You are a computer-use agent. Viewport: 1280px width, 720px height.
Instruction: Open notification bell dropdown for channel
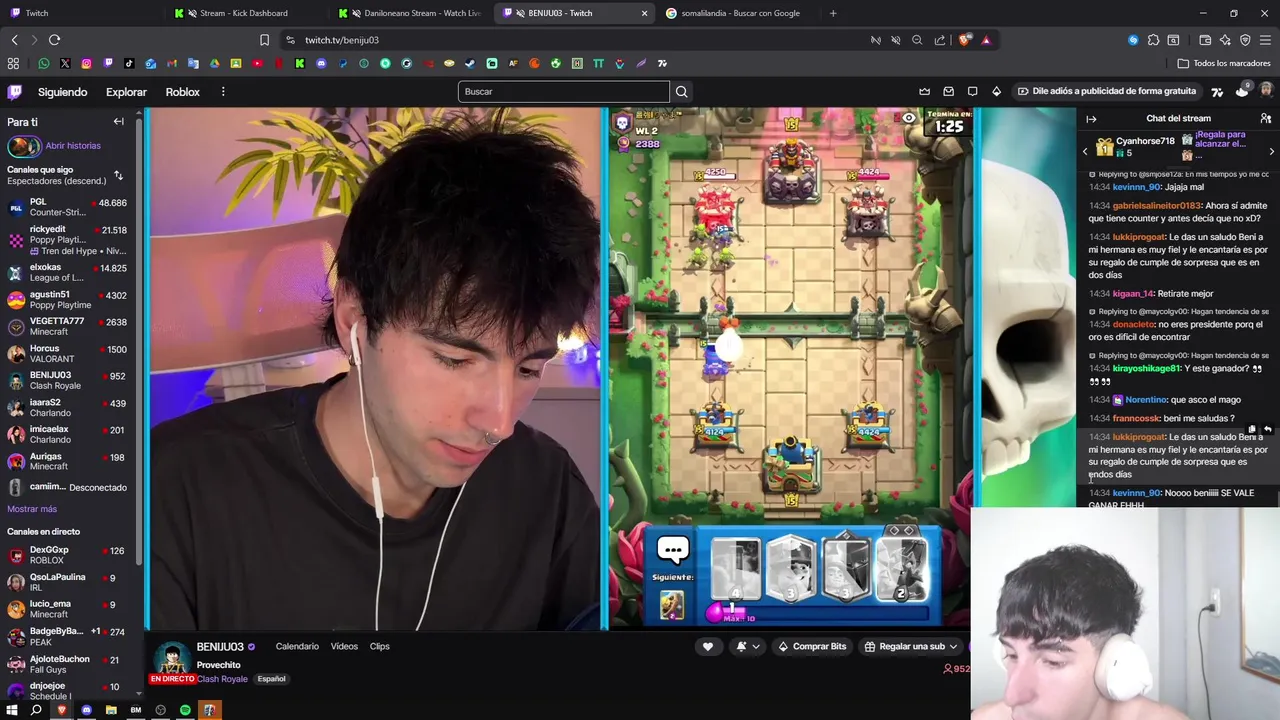747,647
